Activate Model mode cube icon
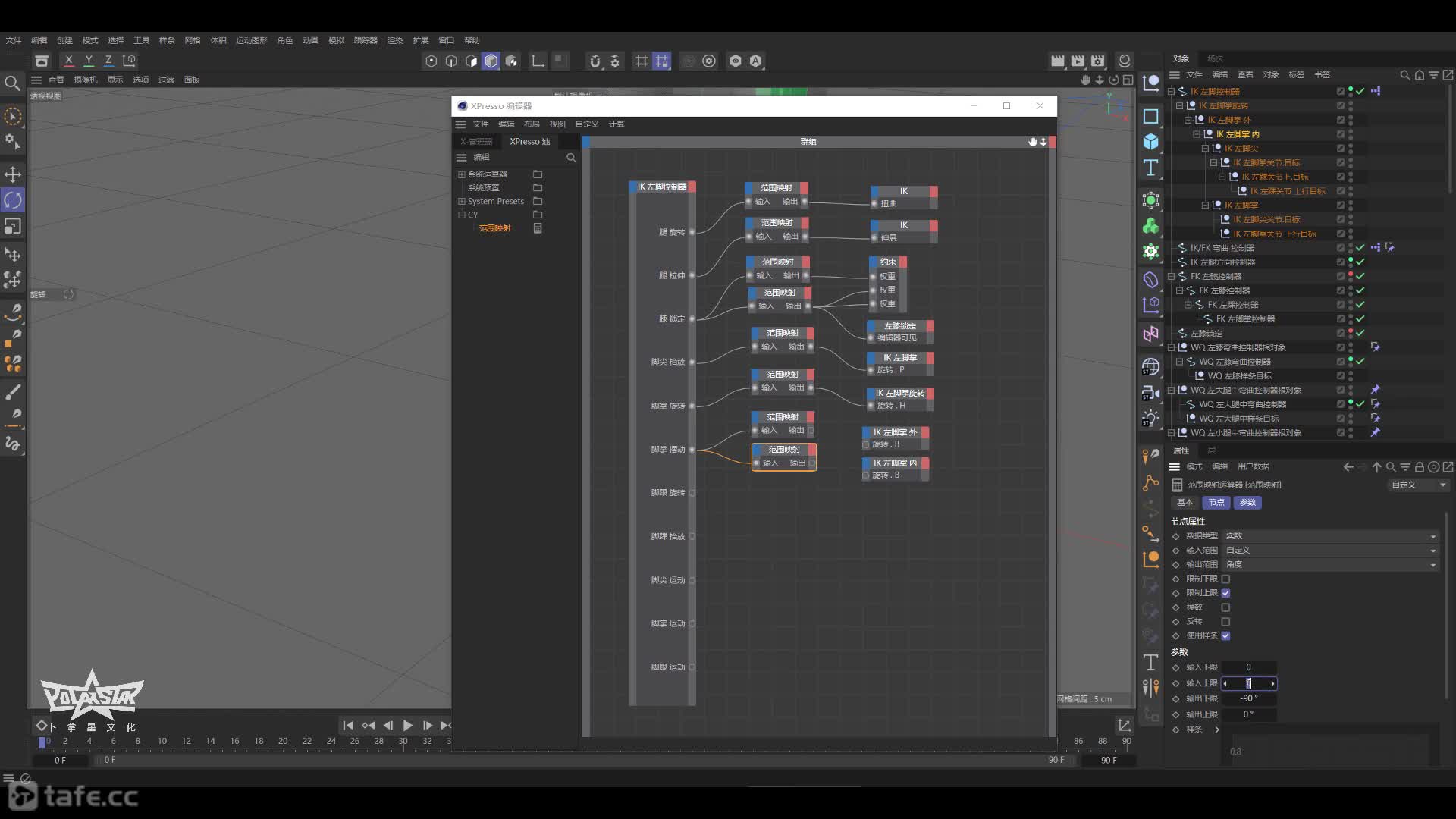The image size is (1456, 819). 491,61
